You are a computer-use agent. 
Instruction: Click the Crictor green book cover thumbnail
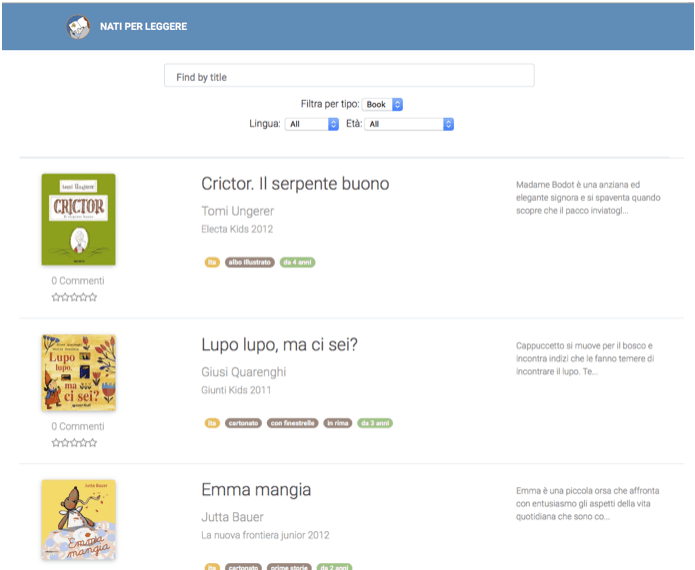point(79,220)
